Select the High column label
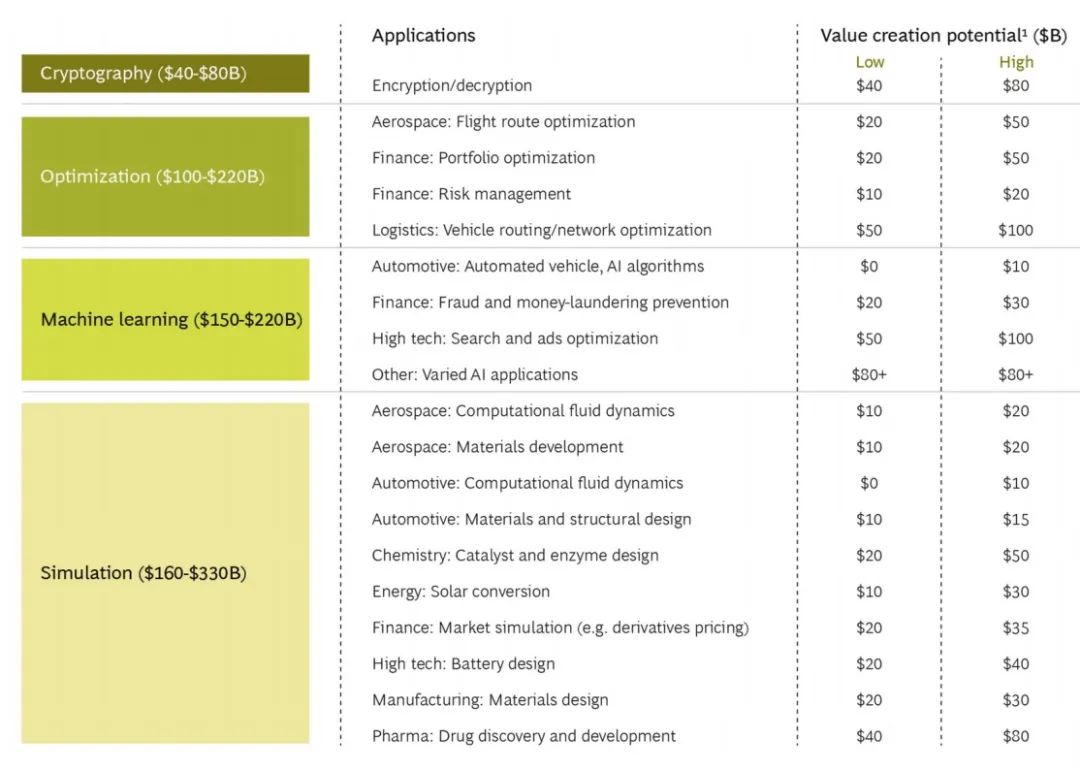 click(1016, 62)
